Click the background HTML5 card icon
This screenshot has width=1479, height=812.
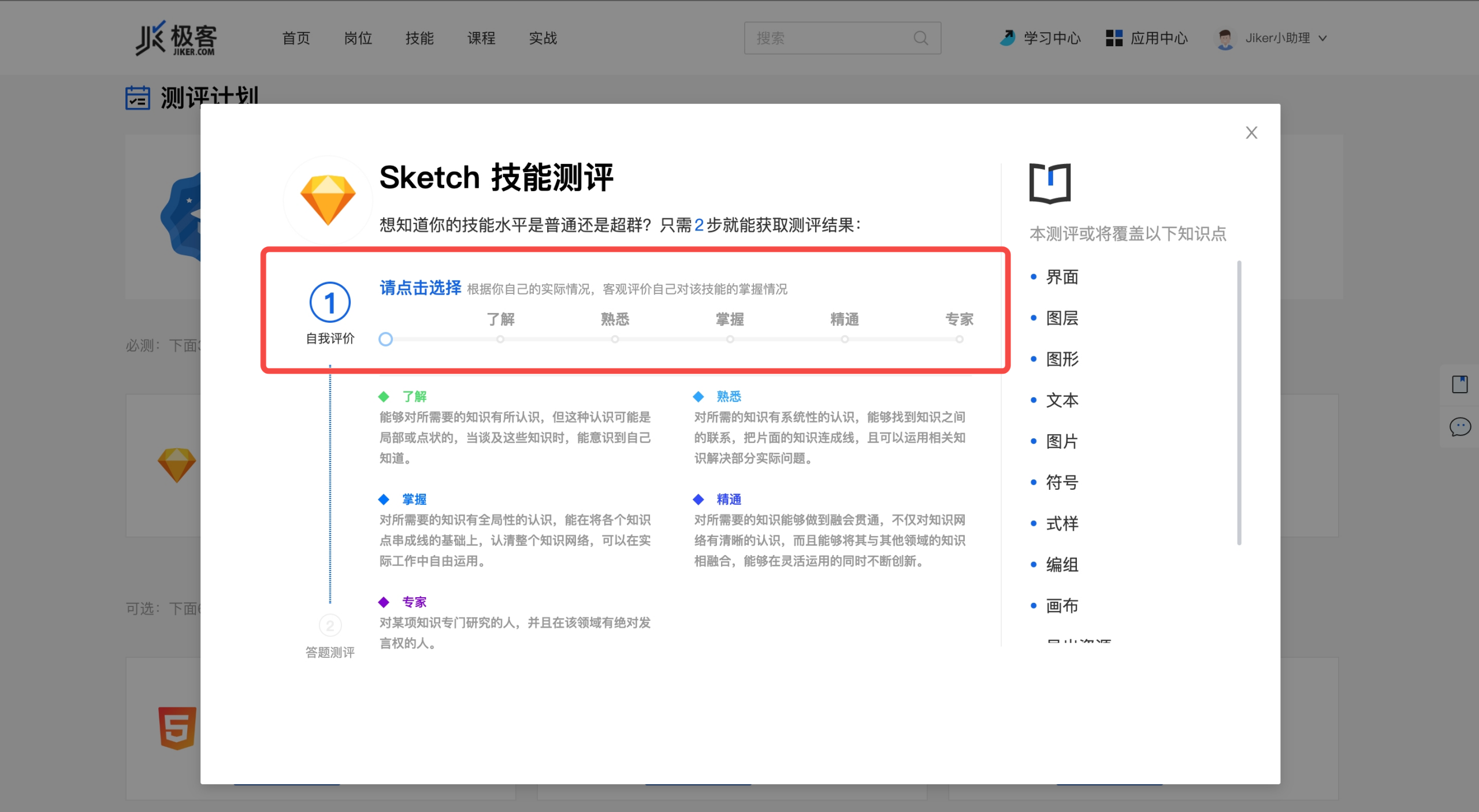(177, 728)
